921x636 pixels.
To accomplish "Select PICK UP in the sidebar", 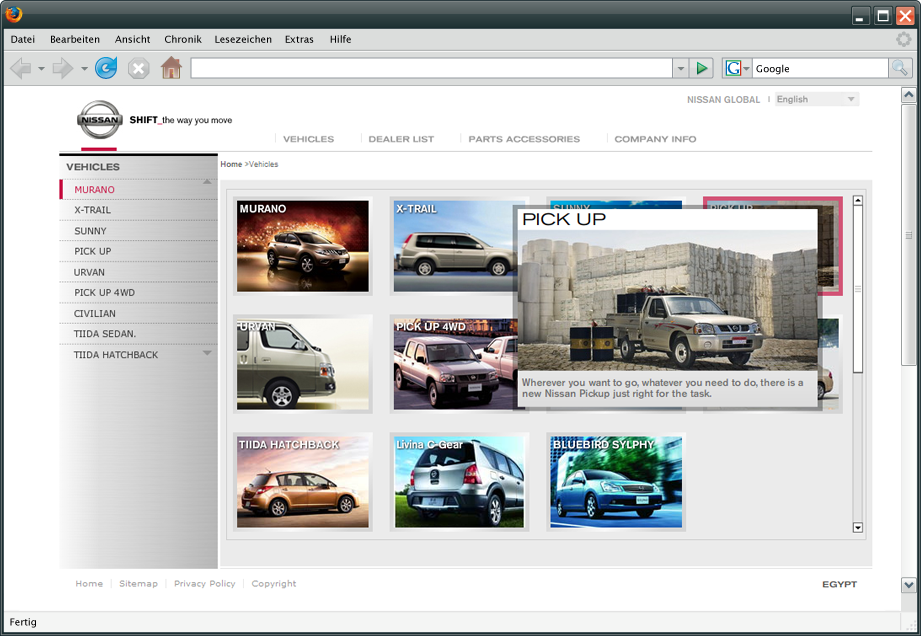I will coord(139,251).
